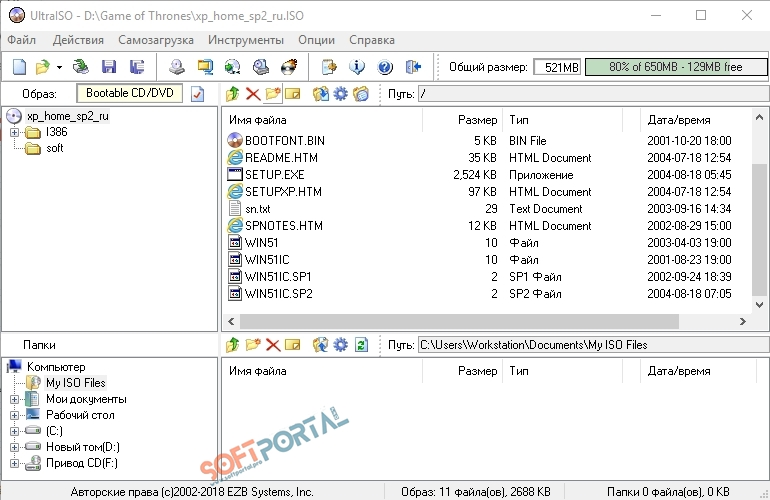Open the recent files arrow beside Open

(59, 67)
